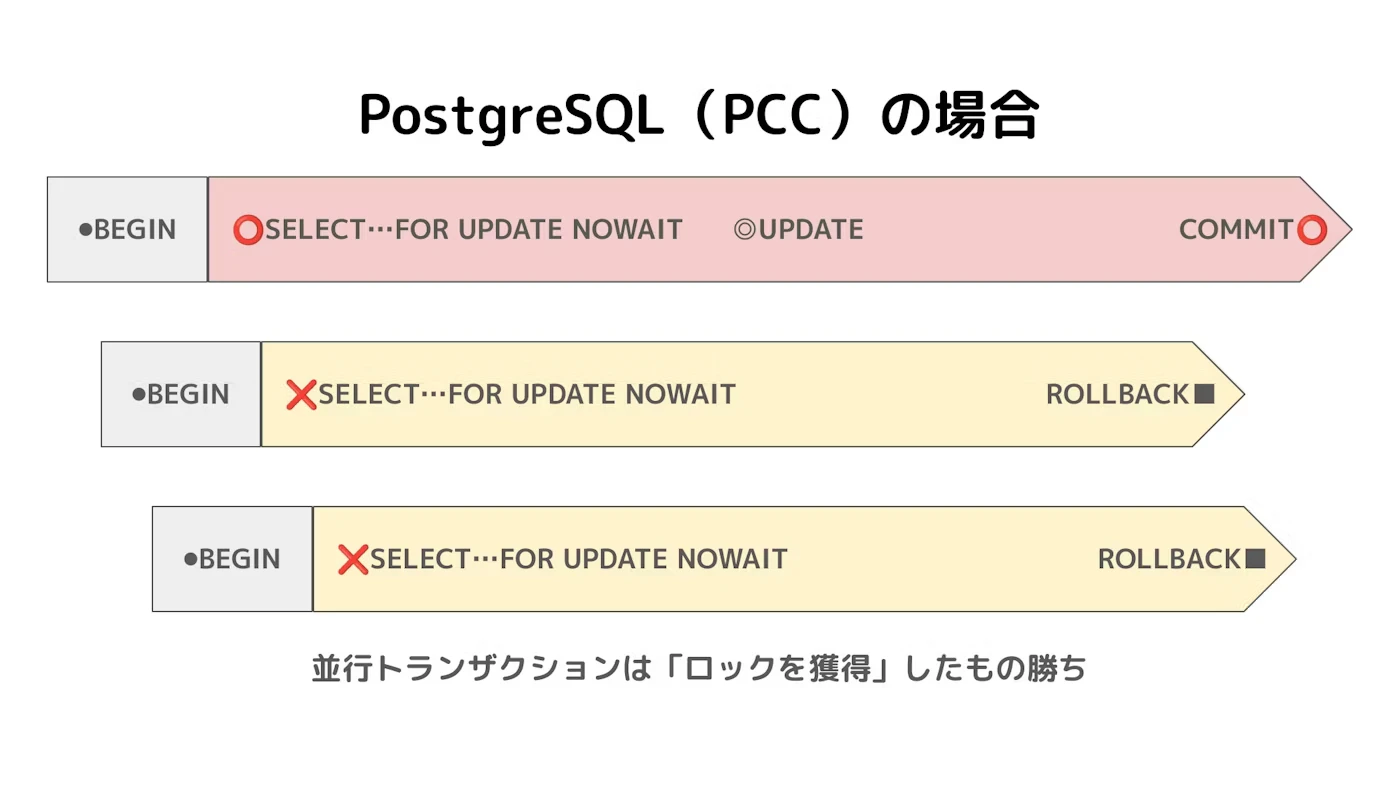
Task: Select the BEGIN box of first transaction
Action: coord(128,229)
